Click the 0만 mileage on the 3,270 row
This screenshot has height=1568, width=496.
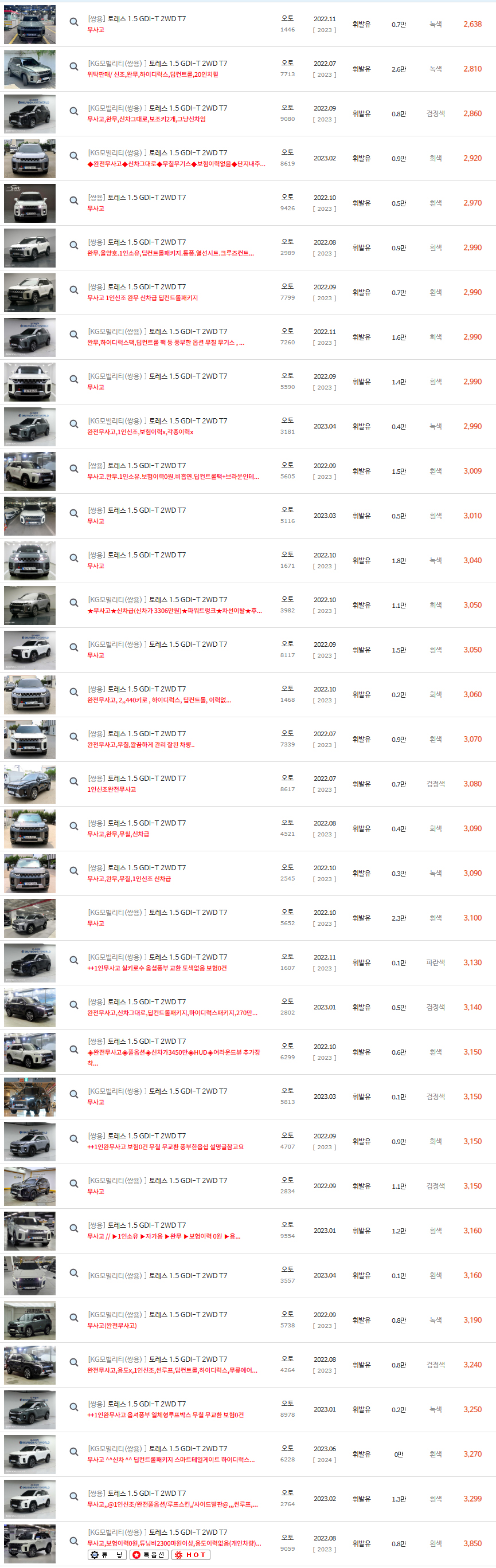(399, 1454)
